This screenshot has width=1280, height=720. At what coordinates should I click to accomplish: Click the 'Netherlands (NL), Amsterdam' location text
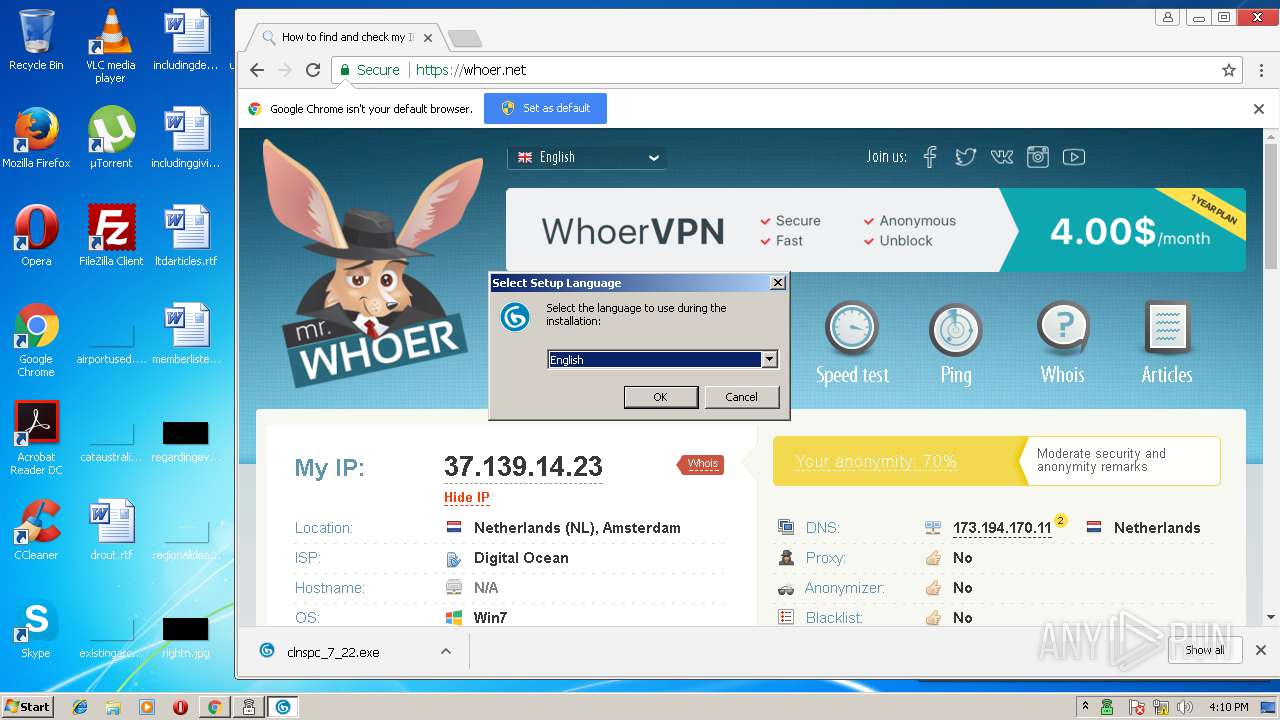click(x=577, y=528)
